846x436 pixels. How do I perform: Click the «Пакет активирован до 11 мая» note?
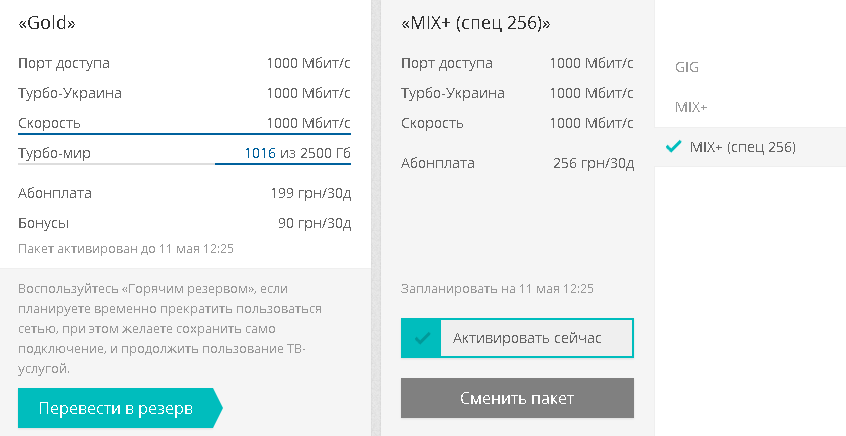(126, 247)
